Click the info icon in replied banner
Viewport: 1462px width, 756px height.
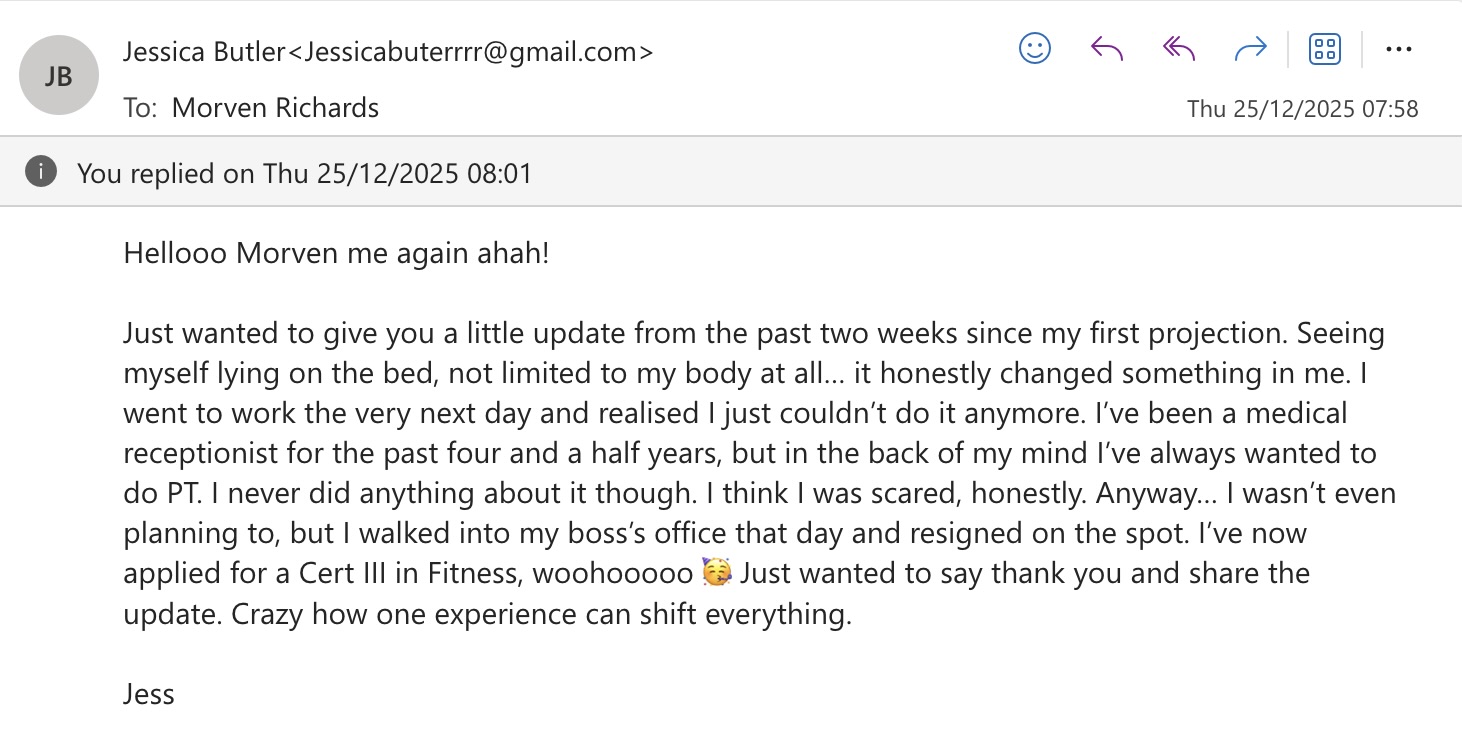40,172
